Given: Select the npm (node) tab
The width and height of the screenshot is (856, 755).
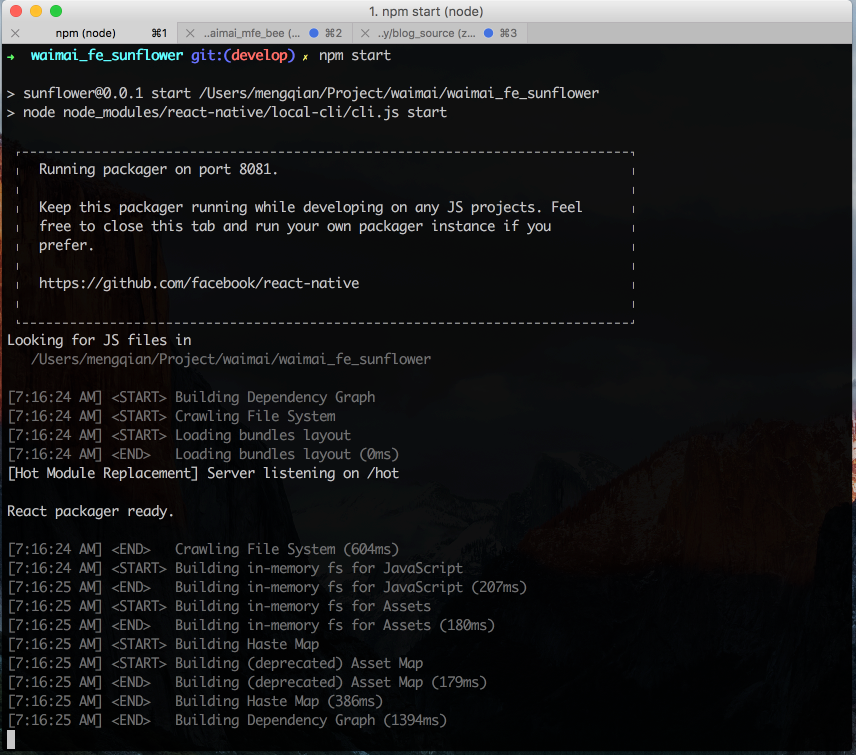Looking at the screenshot, I should (x=84, y=33).
